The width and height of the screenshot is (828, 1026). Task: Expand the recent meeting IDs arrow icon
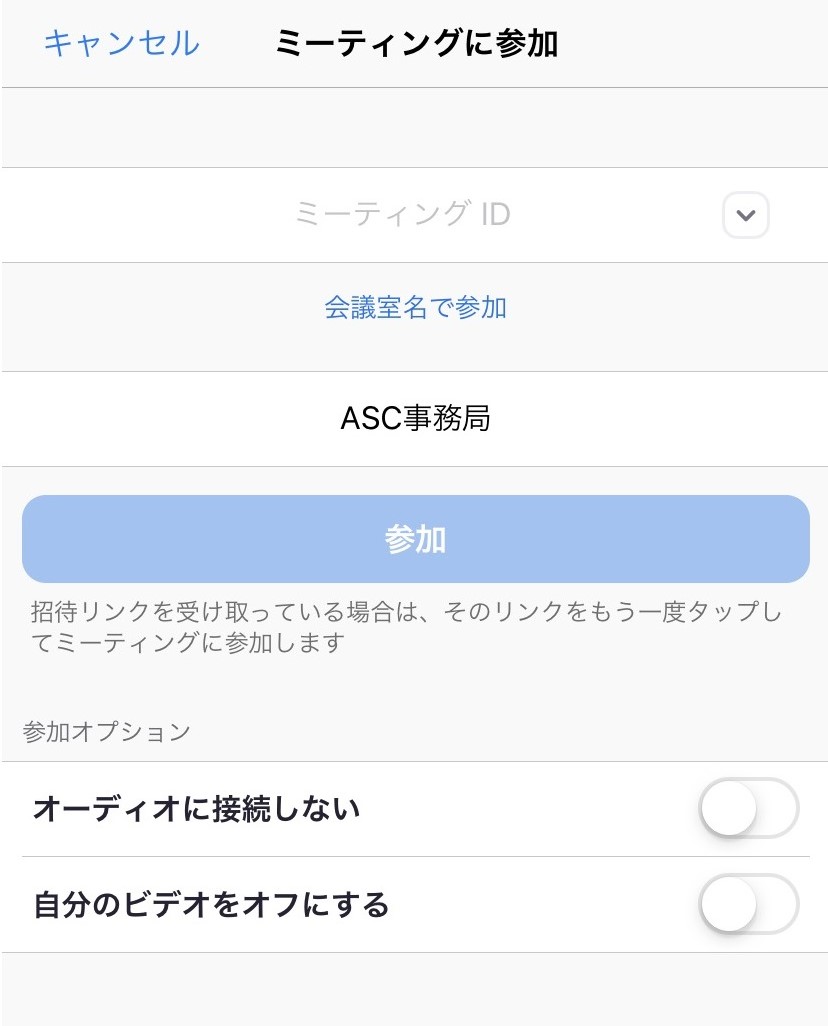(x=746, y=215)
